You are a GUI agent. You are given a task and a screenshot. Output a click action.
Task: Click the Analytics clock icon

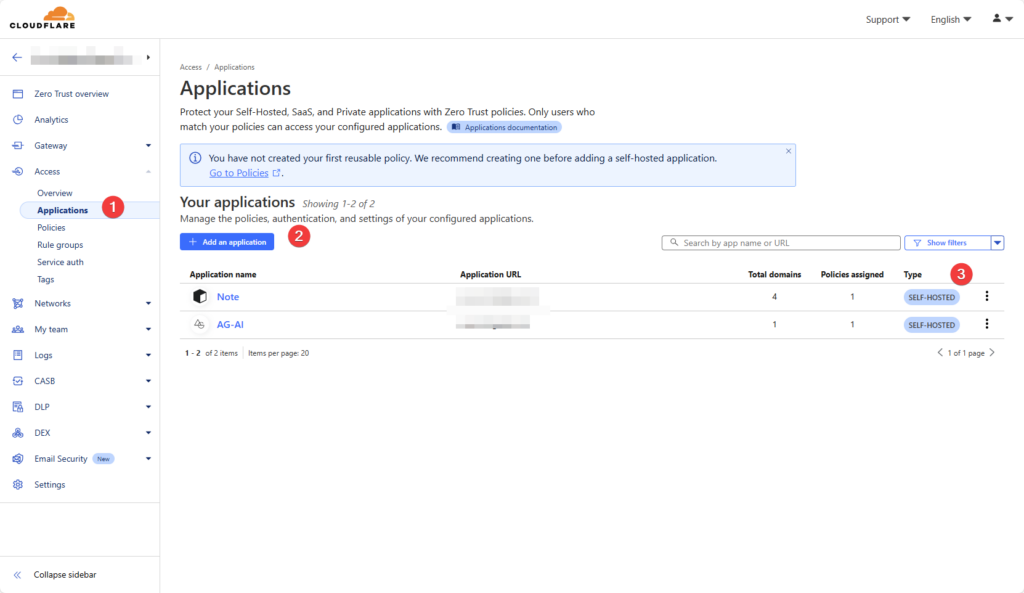18,120
